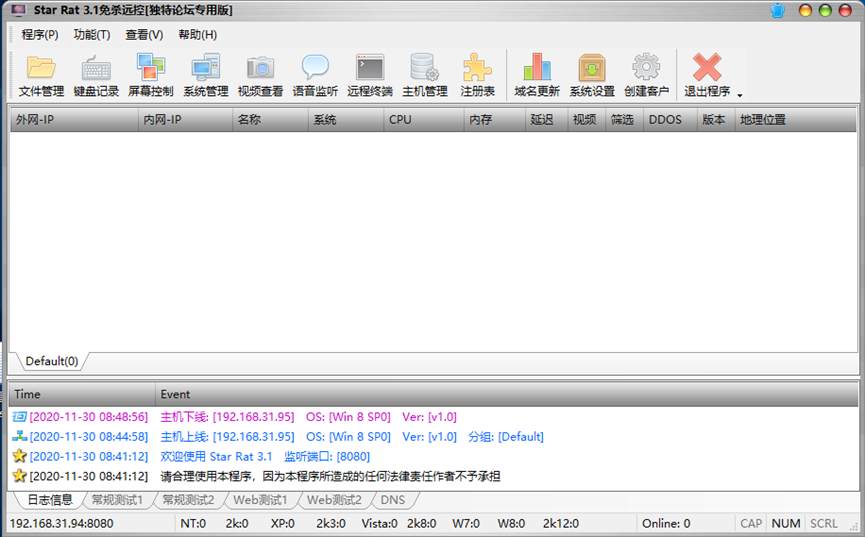Screen dimensions: 865x537
Task: Click green maximize button in title bar
Action: 825,10
